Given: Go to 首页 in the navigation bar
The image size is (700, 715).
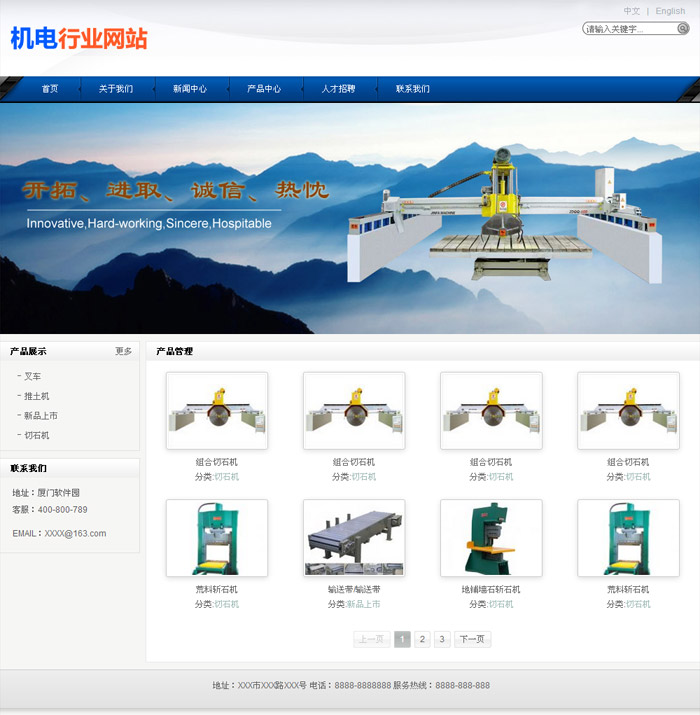Looking at the screenshot, I should click(x=50, y=89).
